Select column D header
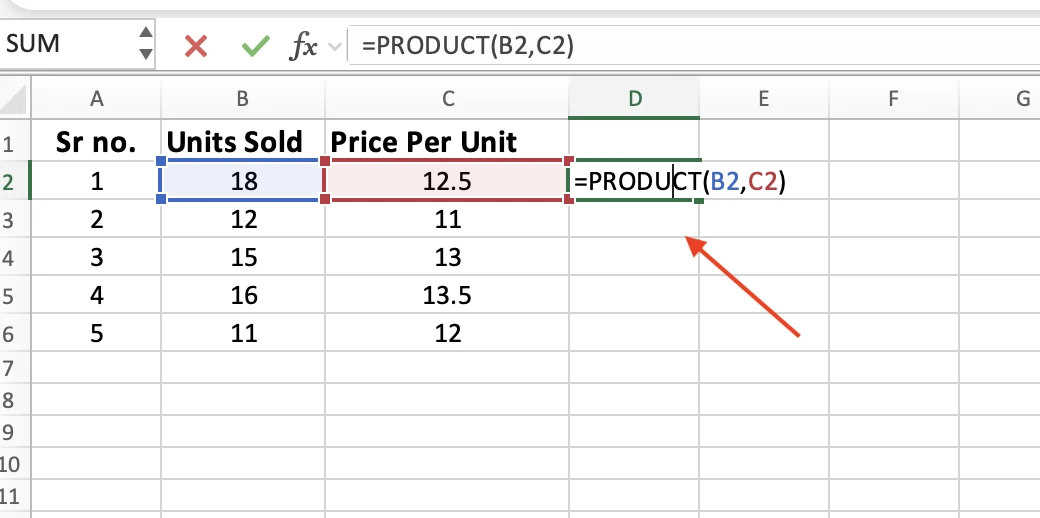The image size is (1040, 518). [635, 99]
